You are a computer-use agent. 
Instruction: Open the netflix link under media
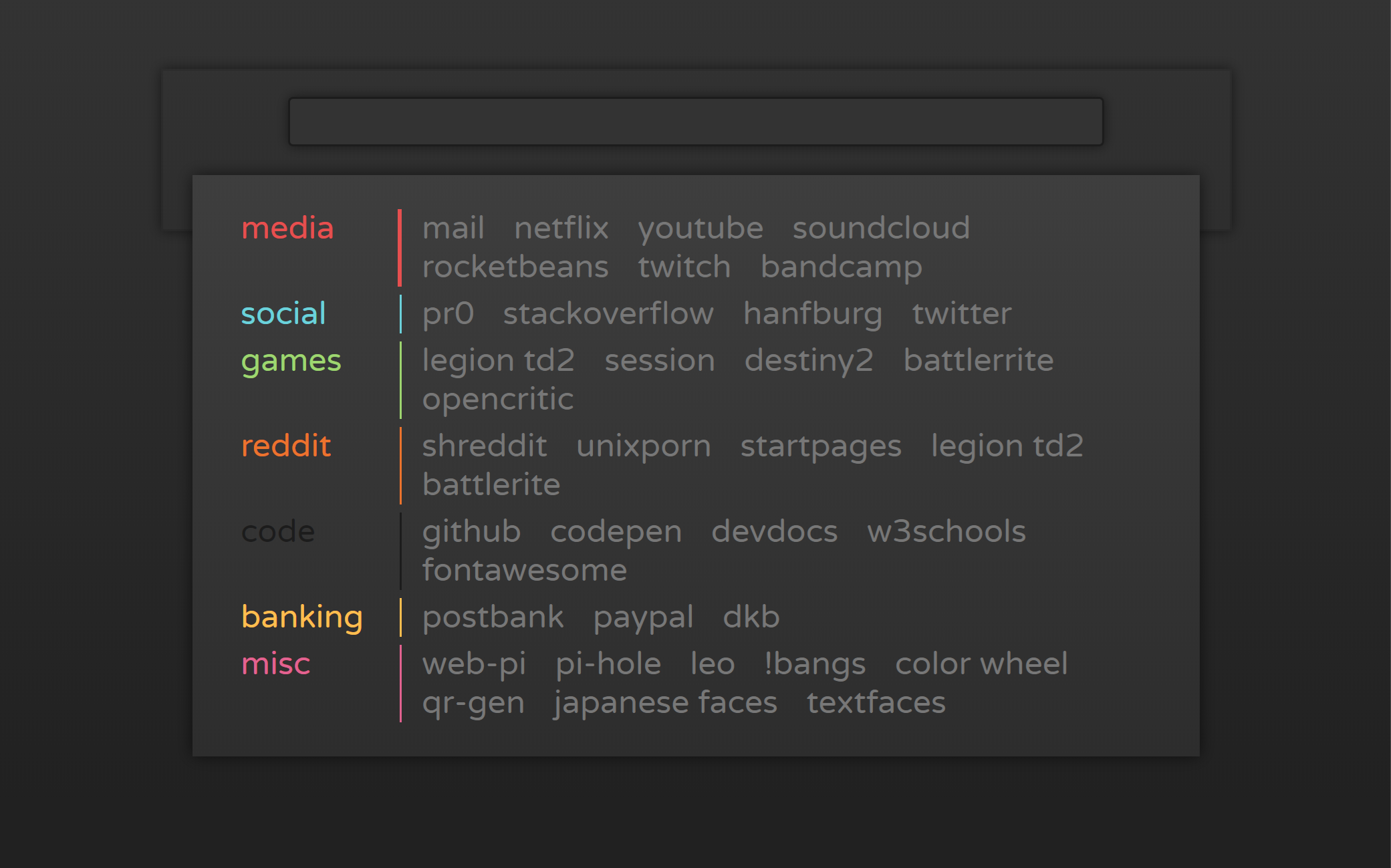tap(561, 228)
